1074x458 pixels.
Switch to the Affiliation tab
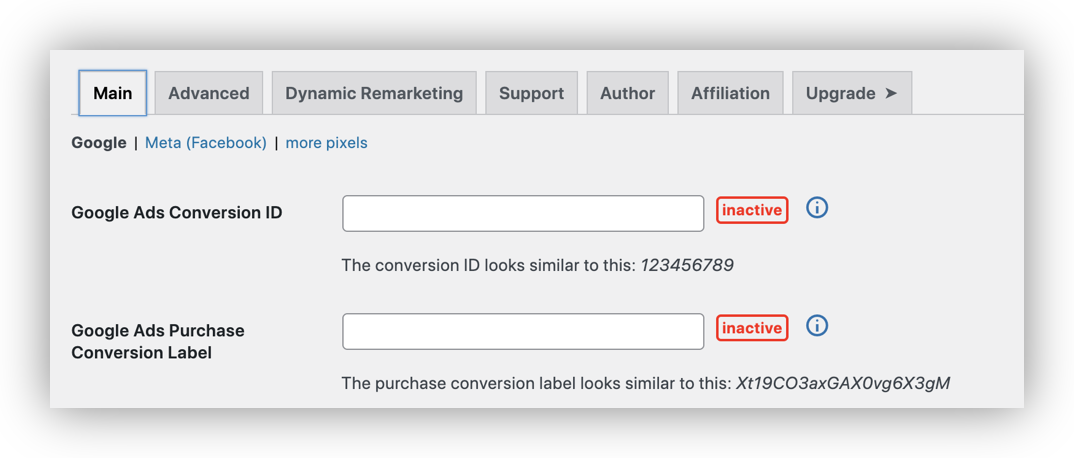click(730, 93)
